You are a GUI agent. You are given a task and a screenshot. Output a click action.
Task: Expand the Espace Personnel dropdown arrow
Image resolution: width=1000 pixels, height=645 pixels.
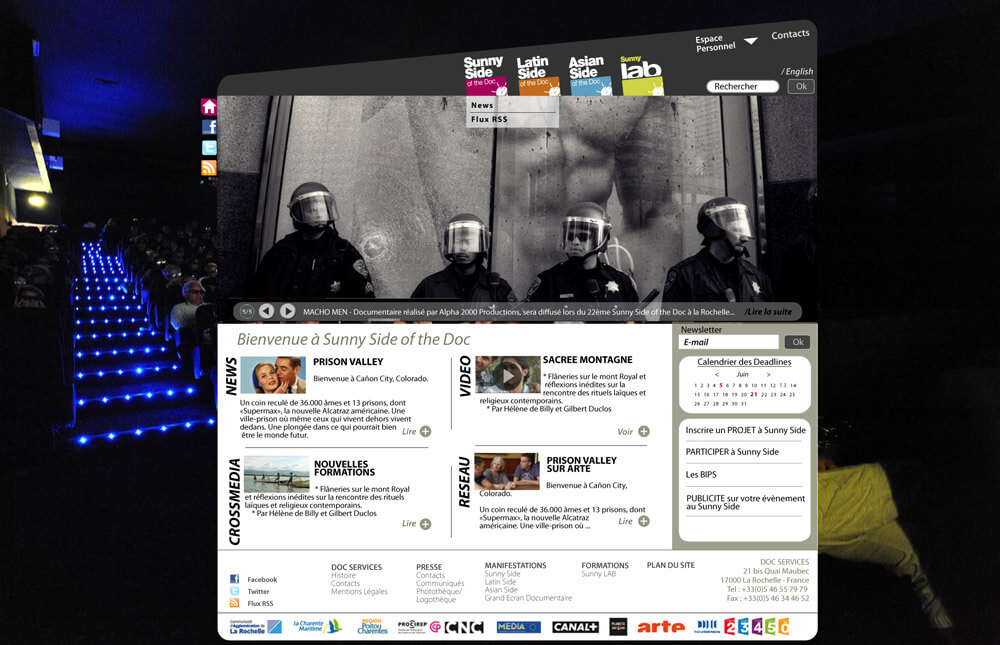click(750, 41)
